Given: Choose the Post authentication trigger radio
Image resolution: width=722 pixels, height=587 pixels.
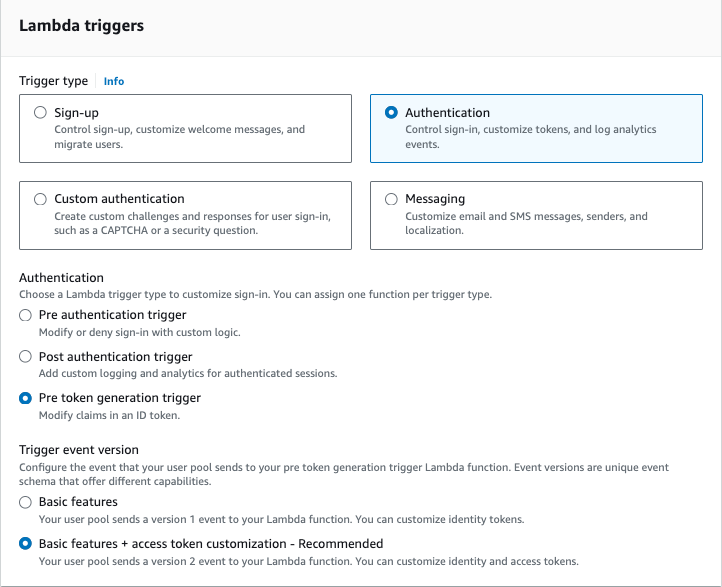Looking at the screenshot, I should [x=25, y=356].
